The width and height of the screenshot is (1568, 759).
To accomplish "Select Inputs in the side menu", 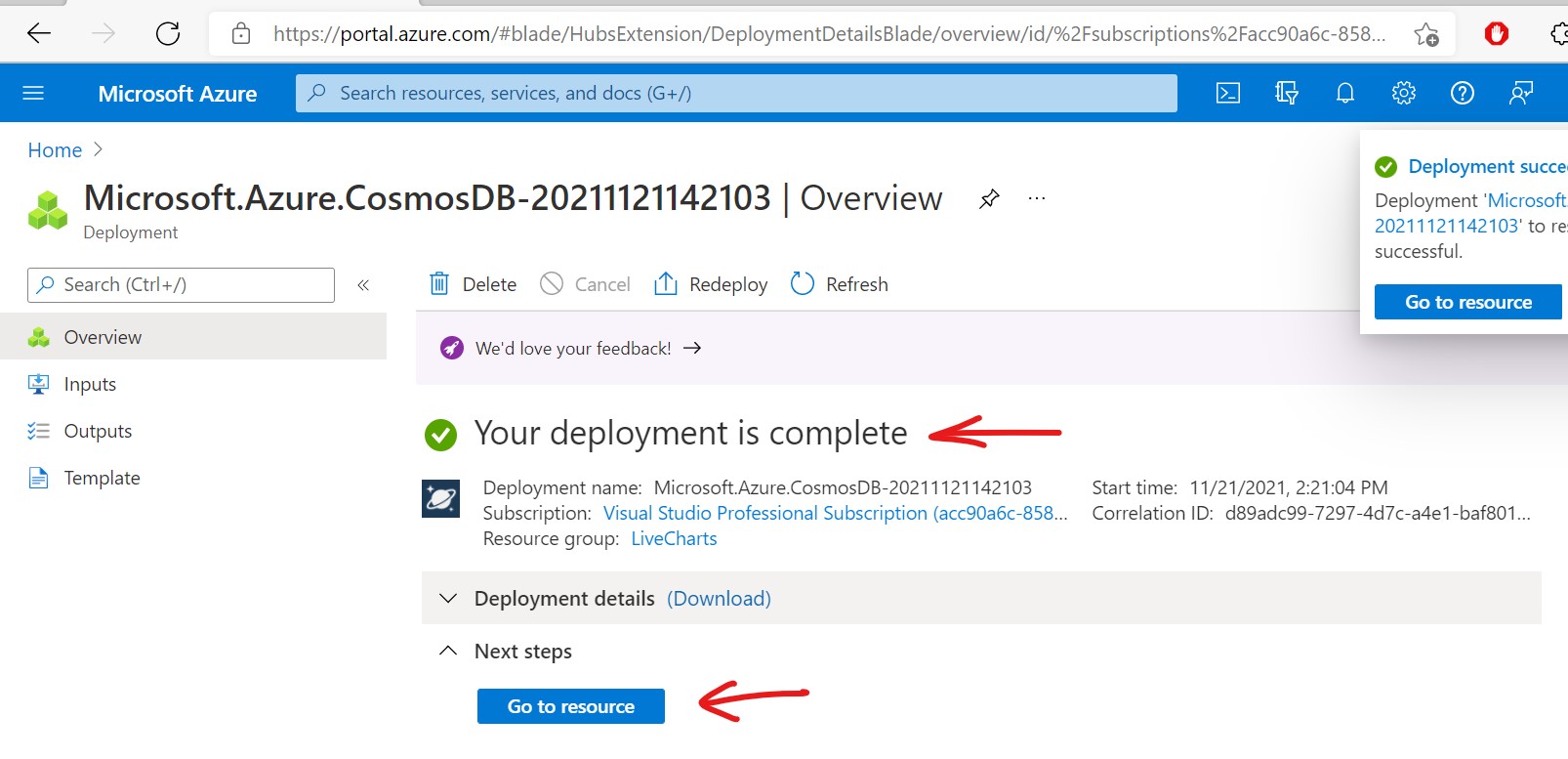I will (x=90, y=384).
